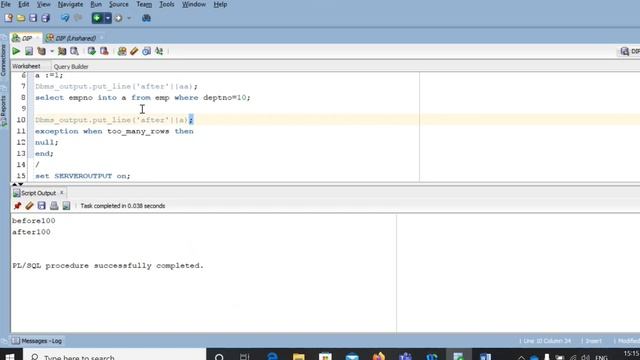Click the greyed Redo arrow icon
This screenshot has height=360, width=640.
coord(78,18)
